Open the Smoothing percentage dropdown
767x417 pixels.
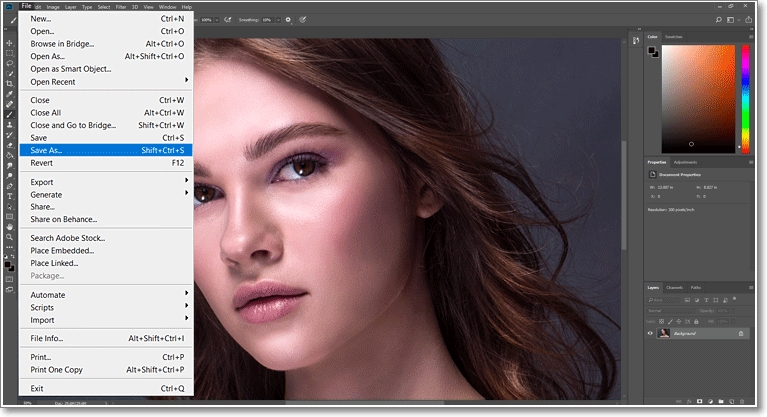[x=278, y=20]
